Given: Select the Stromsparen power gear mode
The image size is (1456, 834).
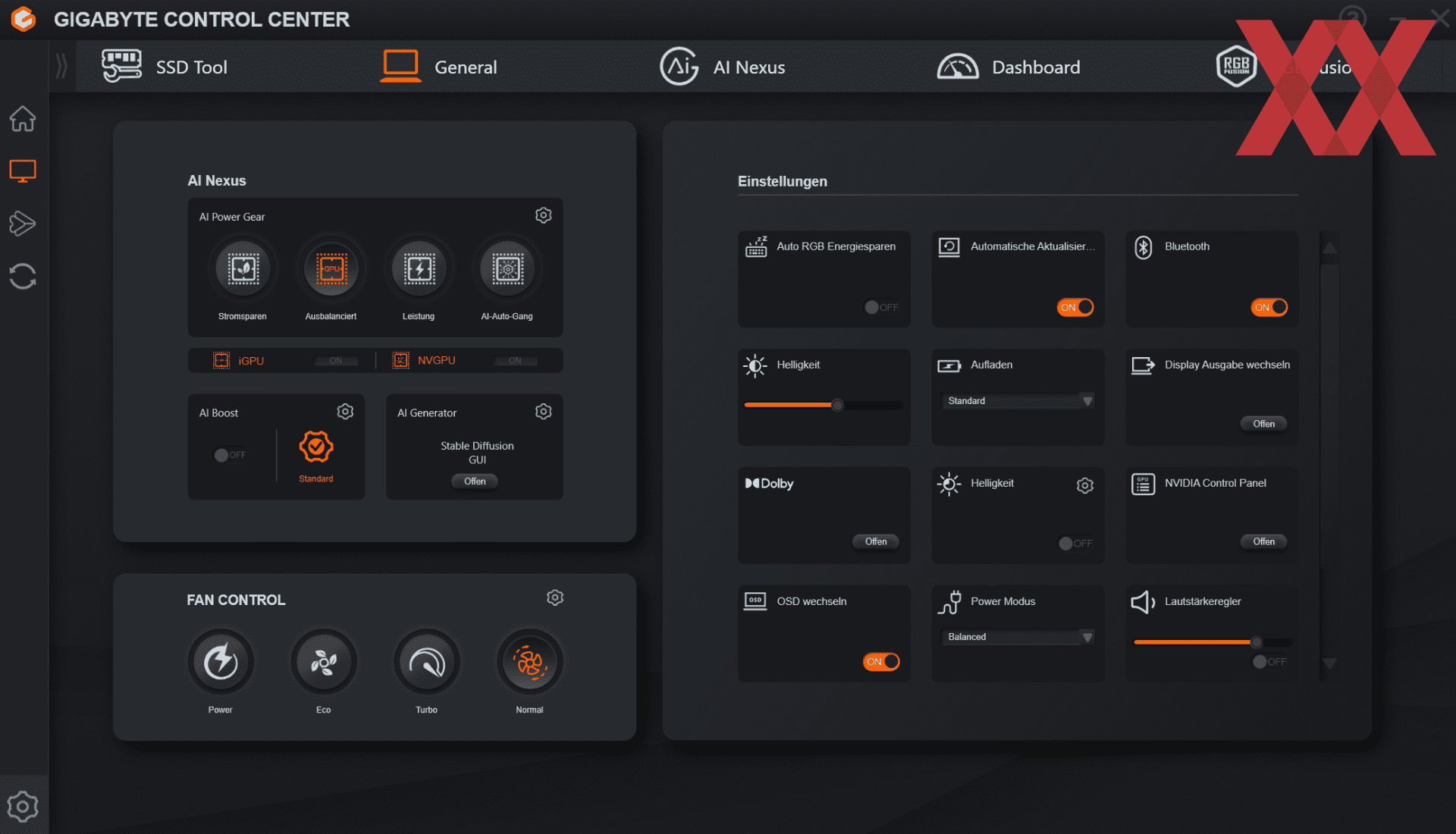Looking at the screenshot, I should pyautogui.click(x=243, y=268).
